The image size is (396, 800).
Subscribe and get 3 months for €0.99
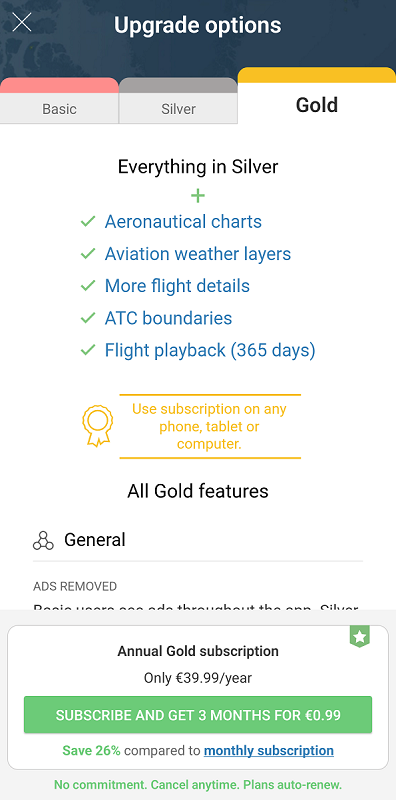[198, 715]
